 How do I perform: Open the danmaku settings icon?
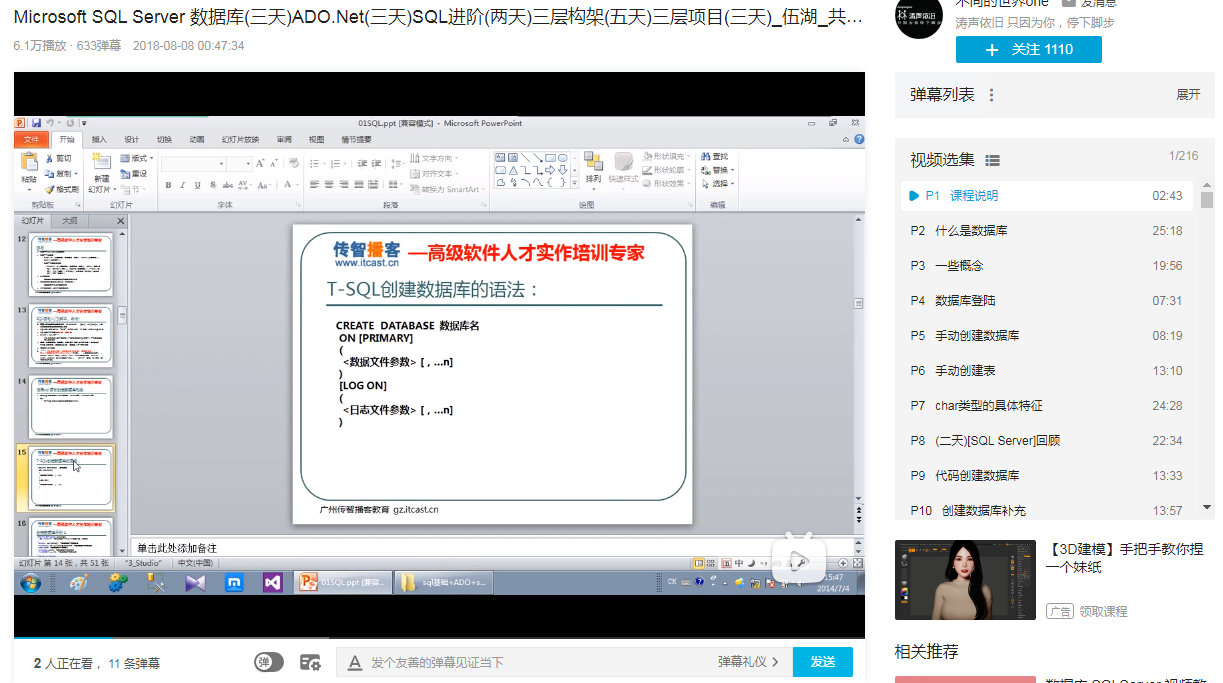310,662
